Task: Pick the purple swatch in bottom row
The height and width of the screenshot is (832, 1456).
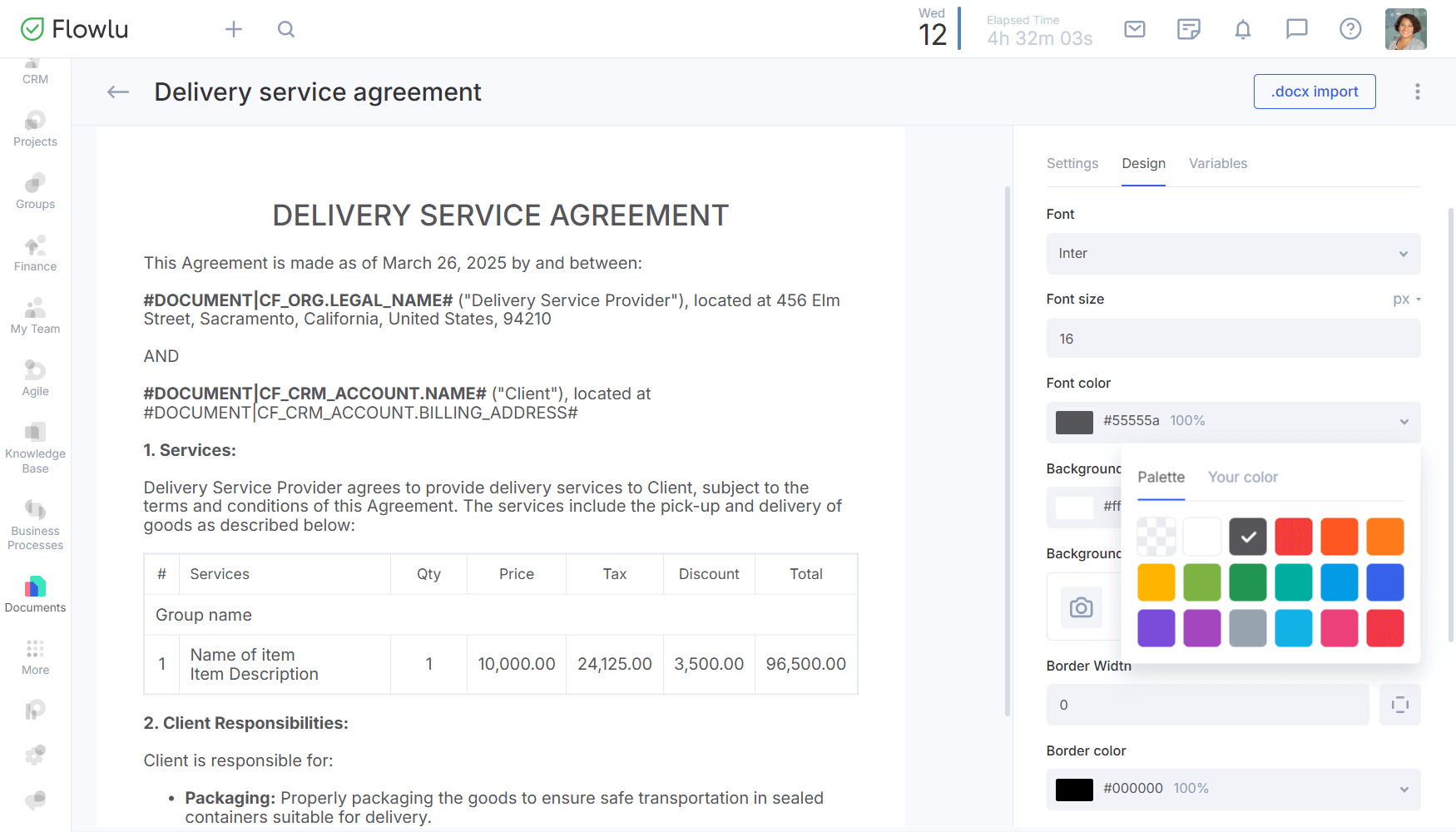Action: pyautogui.click(x=1156, y=628)
